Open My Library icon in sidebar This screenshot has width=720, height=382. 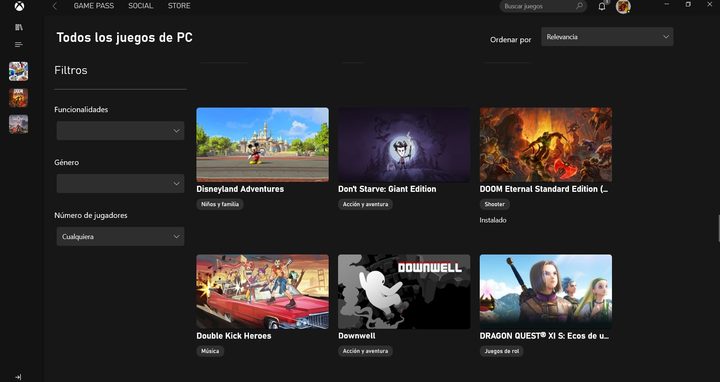pyautogui.click(x=19, y=27)
